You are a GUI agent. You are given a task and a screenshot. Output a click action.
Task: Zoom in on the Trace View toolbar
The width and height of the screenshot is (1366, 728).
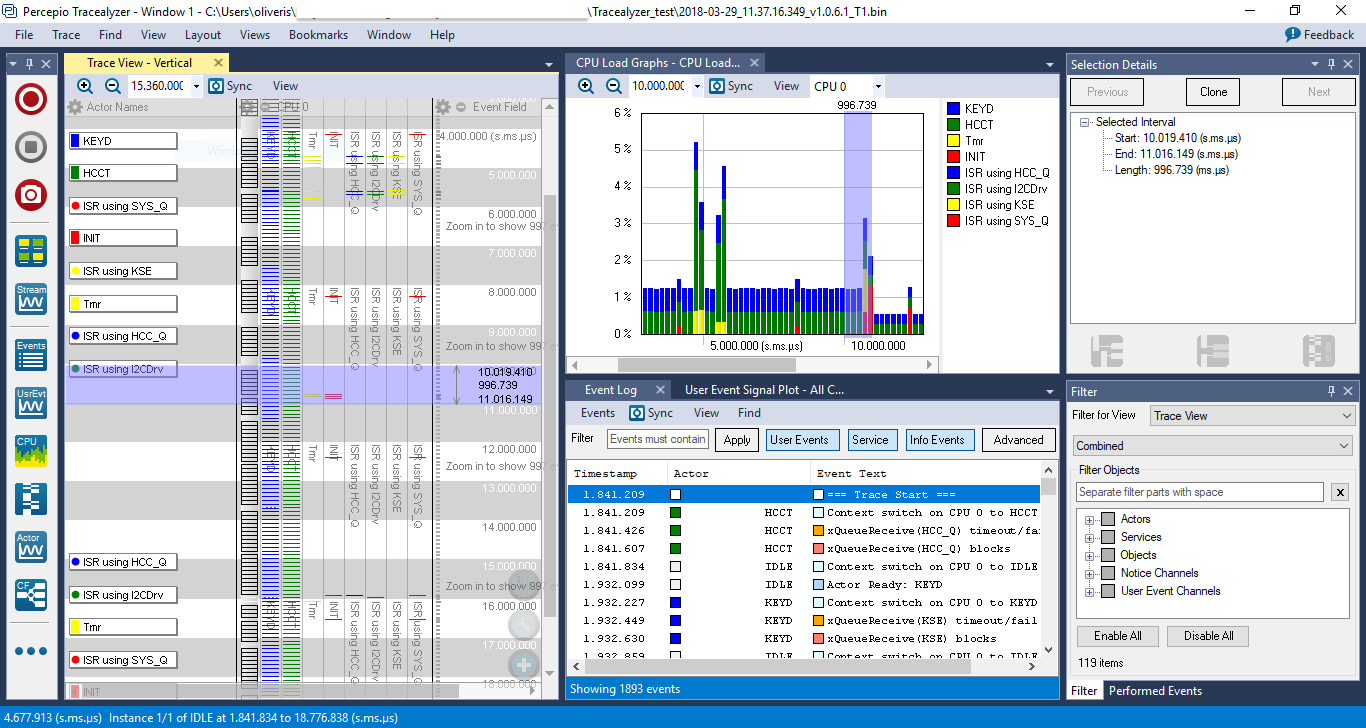(x=85, y=86)
